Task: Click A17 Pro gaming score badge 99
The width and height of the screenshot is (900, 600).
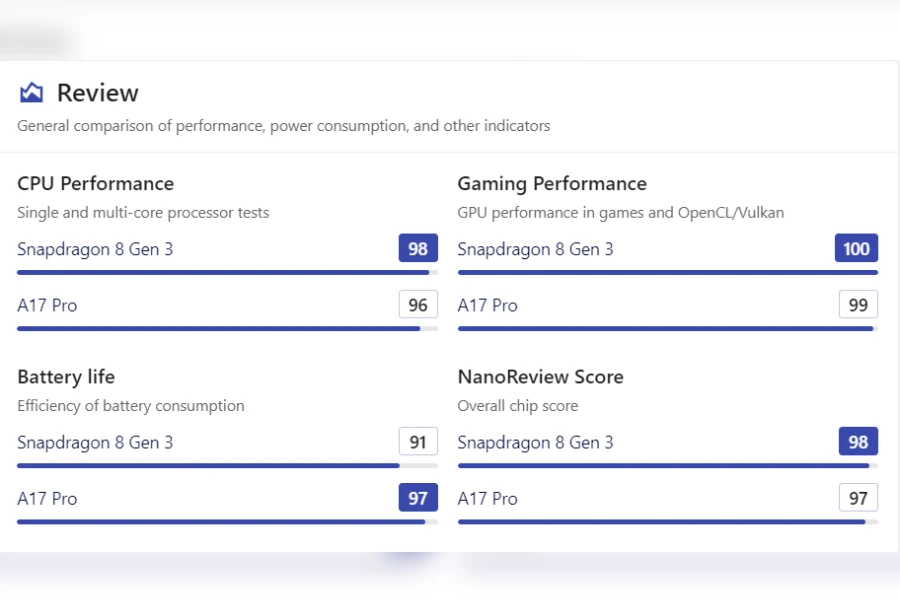Action: (x=858, y=305)
